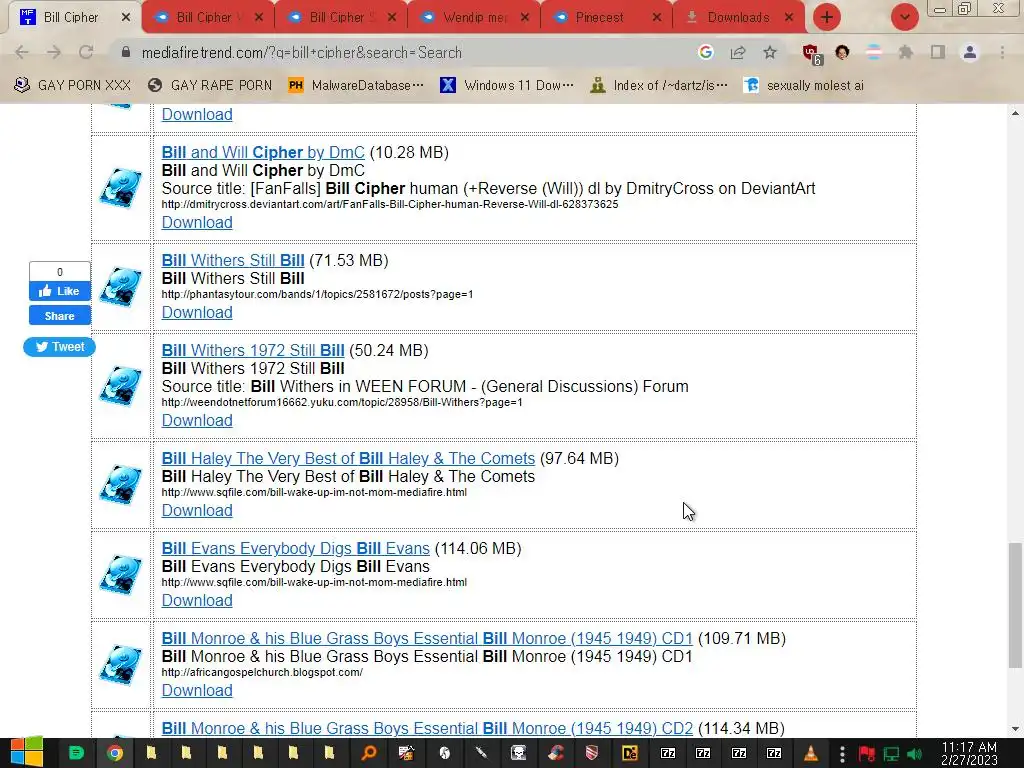Click Download under phantasytour.com URL
Screen dimensions: 1024x768
197,313
